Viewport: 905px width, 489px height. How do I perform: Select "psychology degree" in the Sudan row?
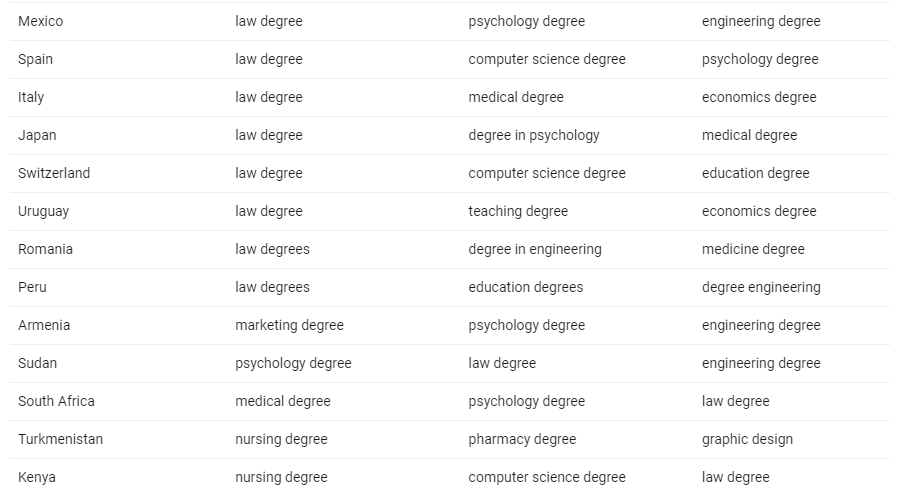tap(293, 363)
